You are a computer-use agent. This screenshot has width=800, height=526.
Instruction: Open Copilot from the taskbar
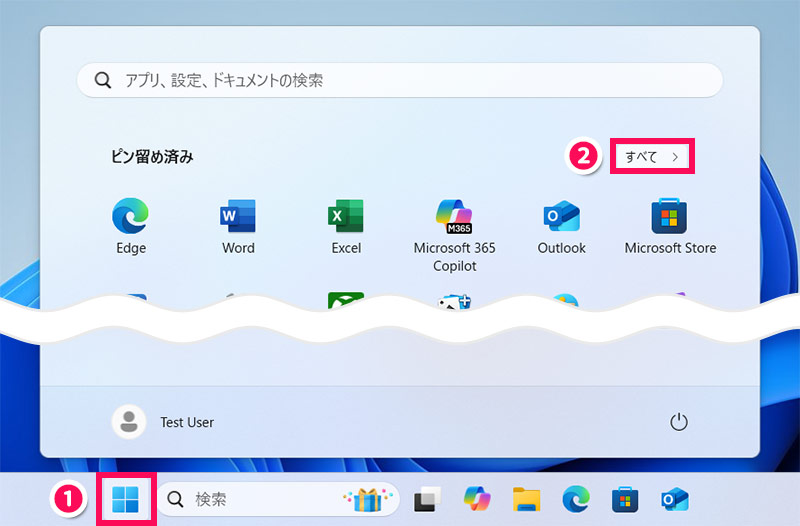477,498
